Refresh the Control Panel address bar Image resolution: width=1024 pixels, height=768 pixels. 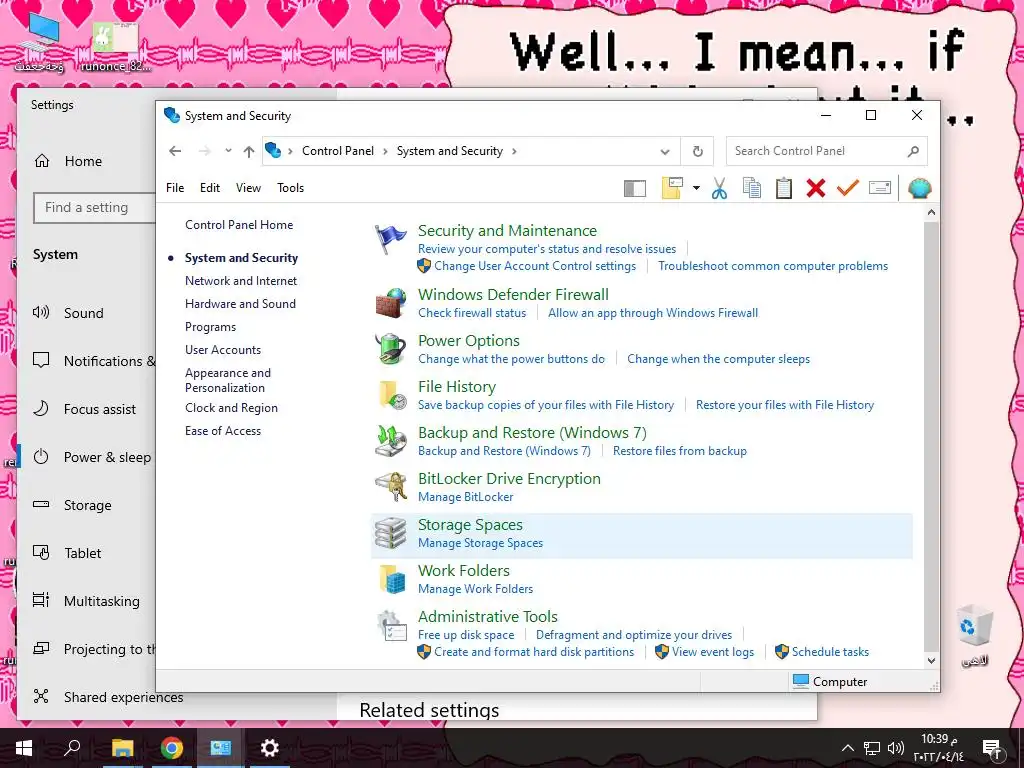[697, 152]
